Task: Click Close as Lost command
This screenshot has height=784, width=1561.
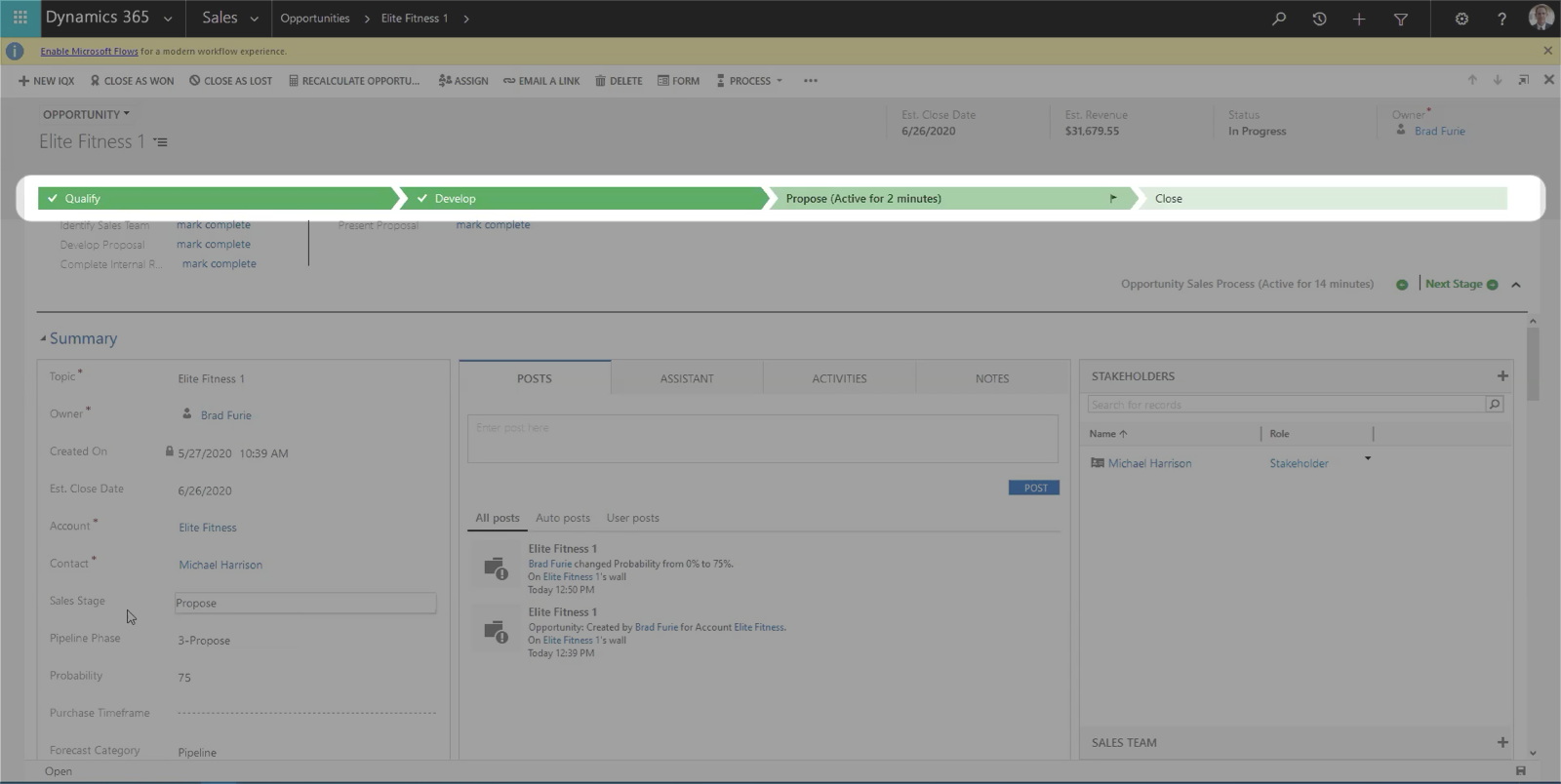Action: coord(230,81)
